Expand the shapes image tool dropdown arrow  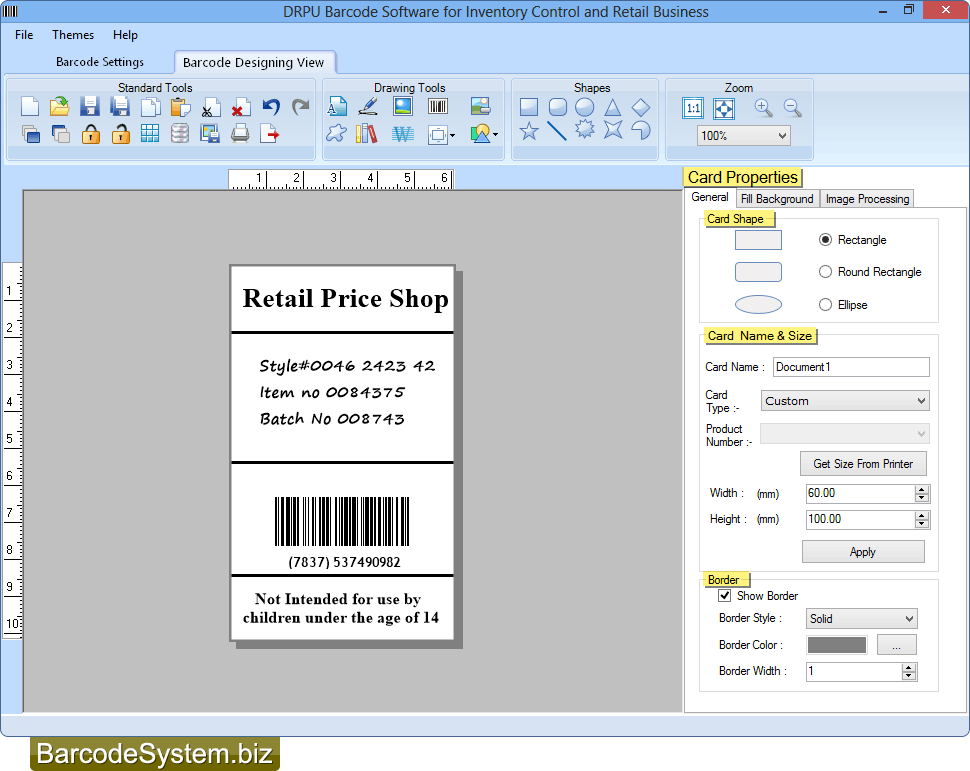click(496, 134)
